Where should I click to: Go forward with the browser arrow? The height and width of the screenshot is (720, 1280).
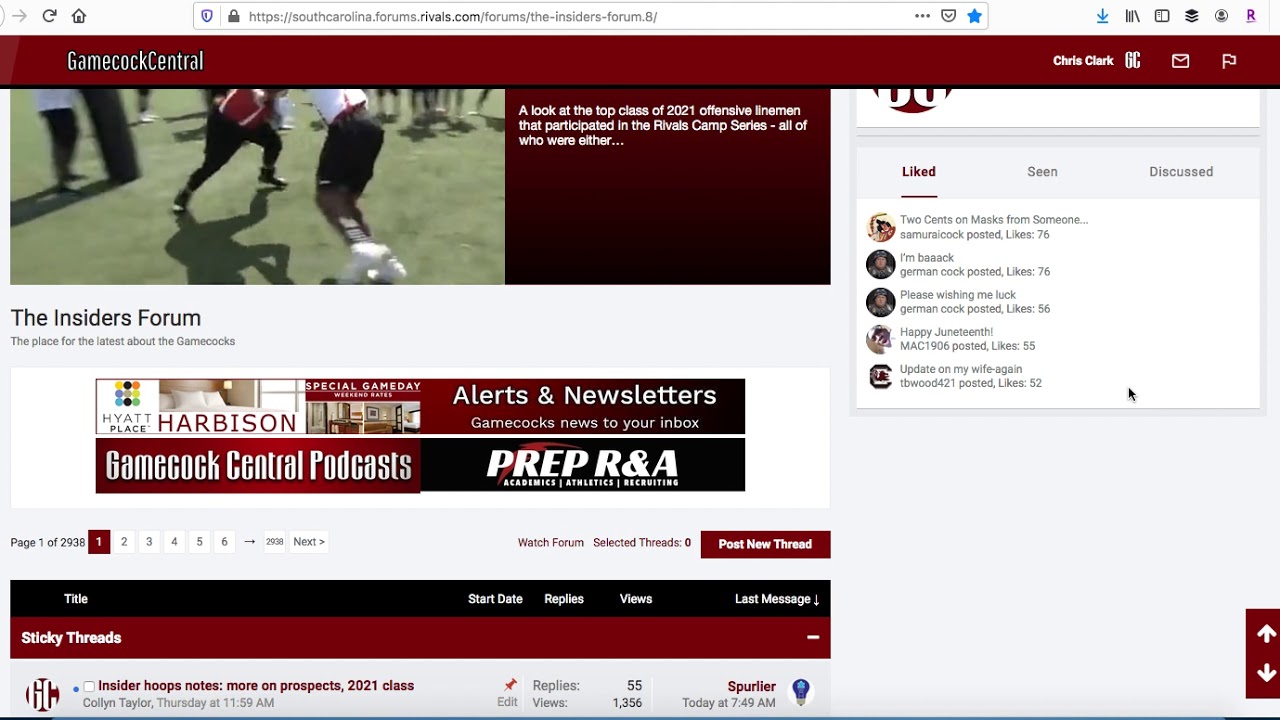pos(19,16)
